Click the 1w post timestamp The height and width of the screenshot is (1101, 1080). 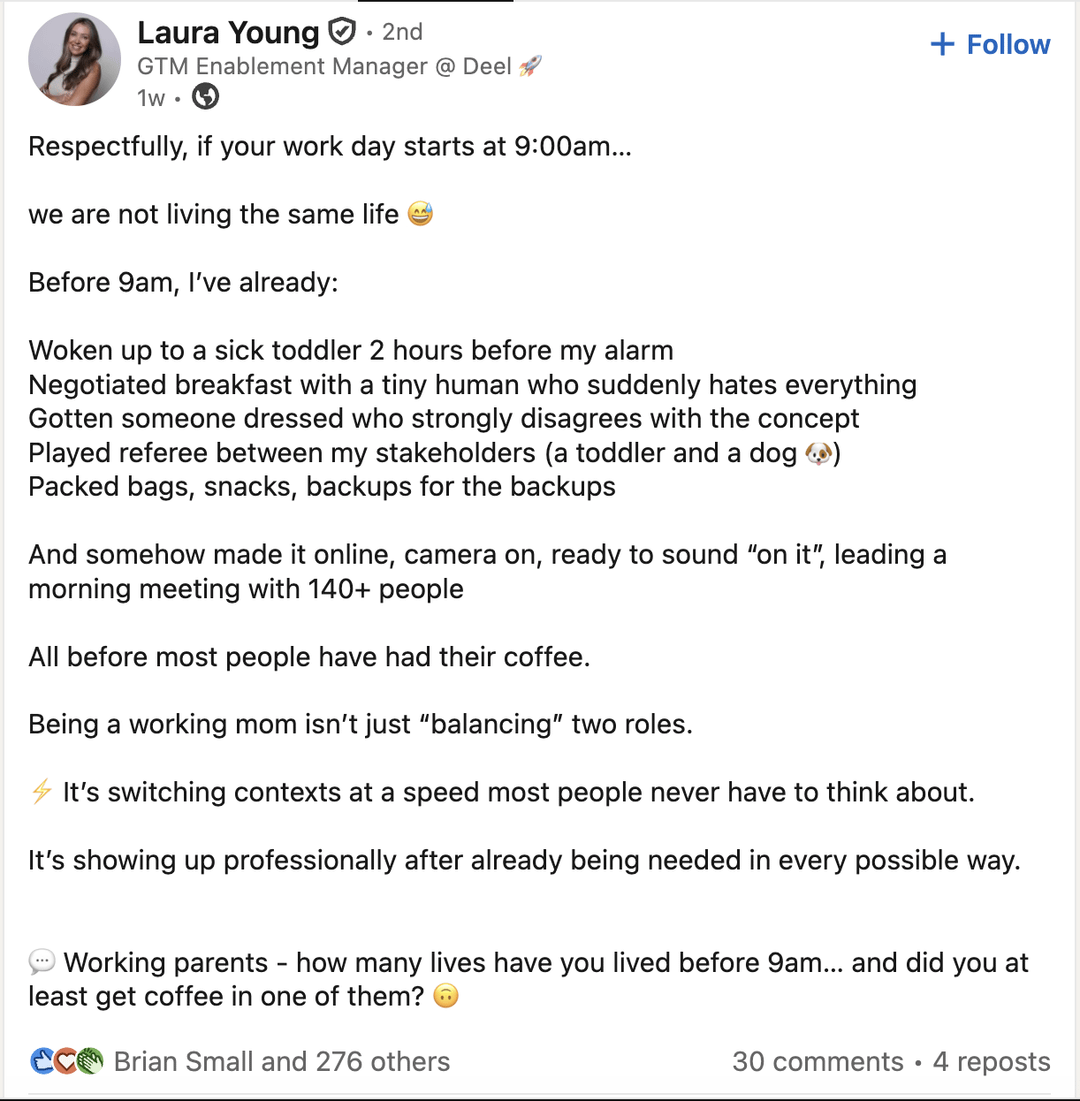click(x=151, y=98)
